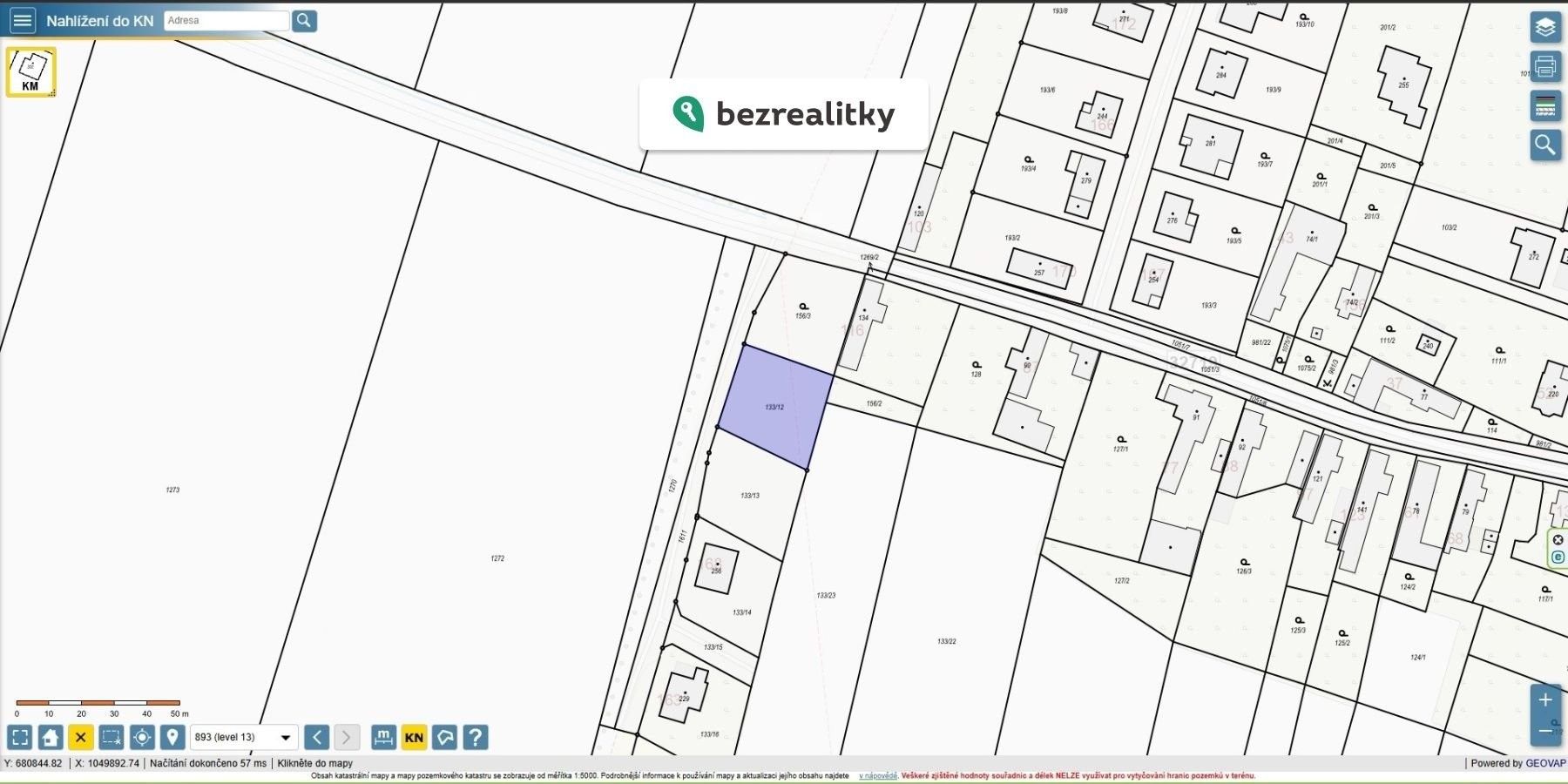This screenshot has height=784, width=1568.
Task: Click the Adresa search input field
Action: click(x=226, y=20)
